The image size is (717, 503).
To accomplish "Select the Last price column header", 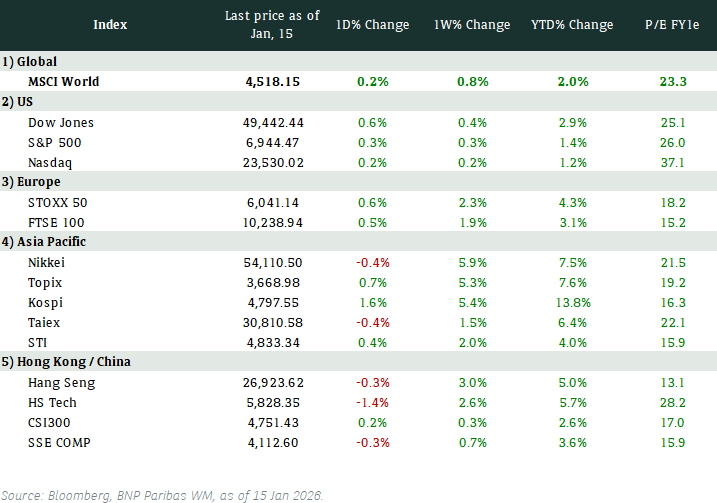I will (x=271, y=24).
